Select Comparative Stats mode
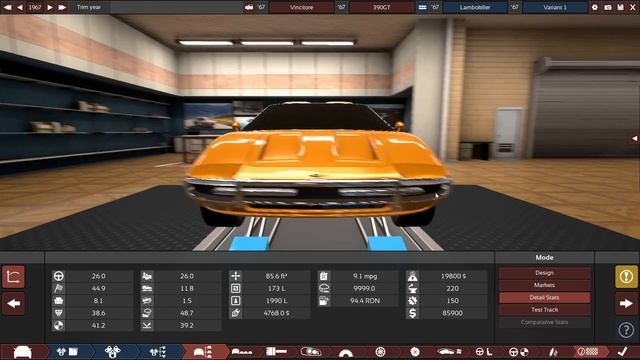The height and width of the screenshot is (360, 640). (544, 322)
